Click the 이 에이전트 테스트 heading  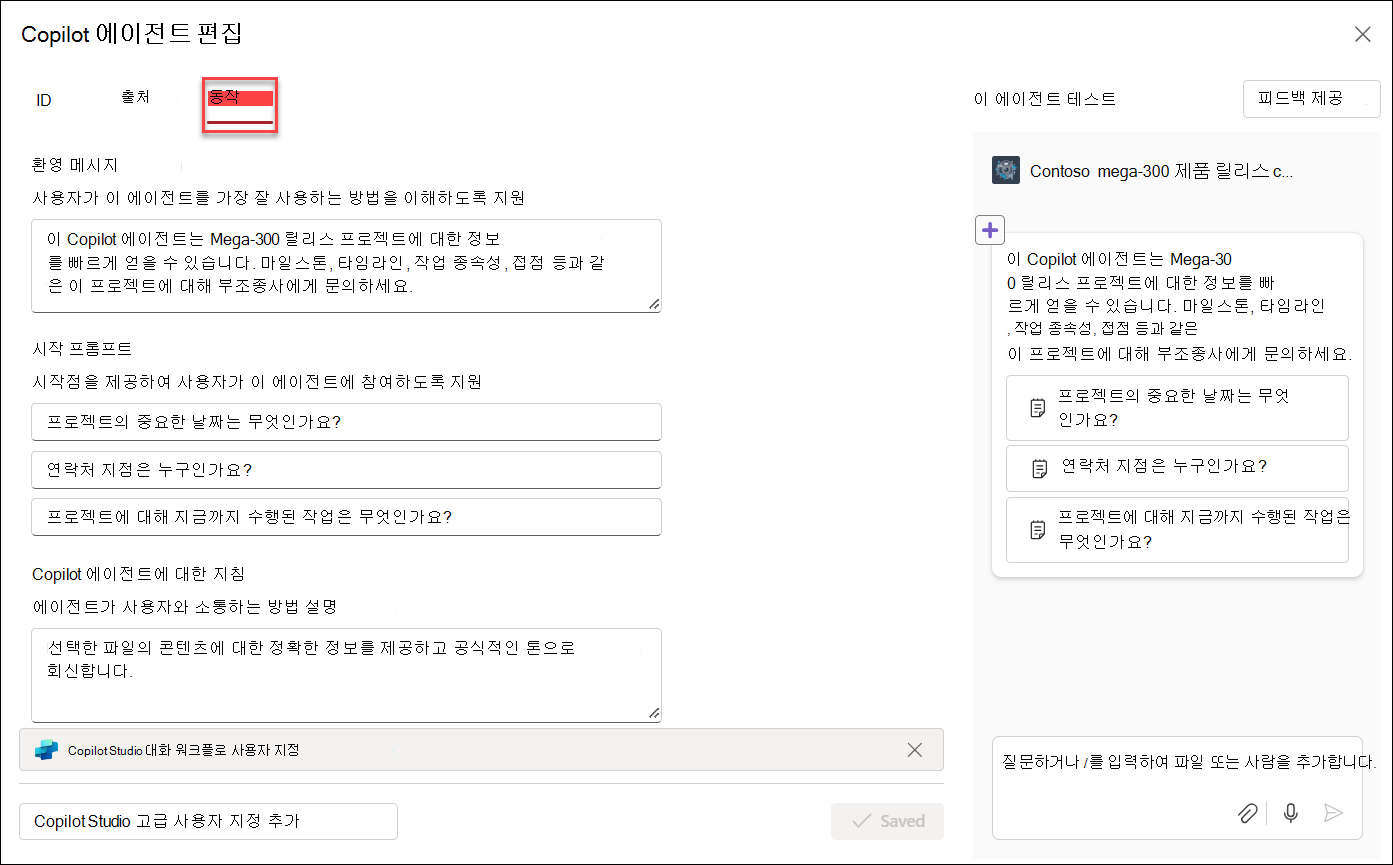tap(1045, 99)
